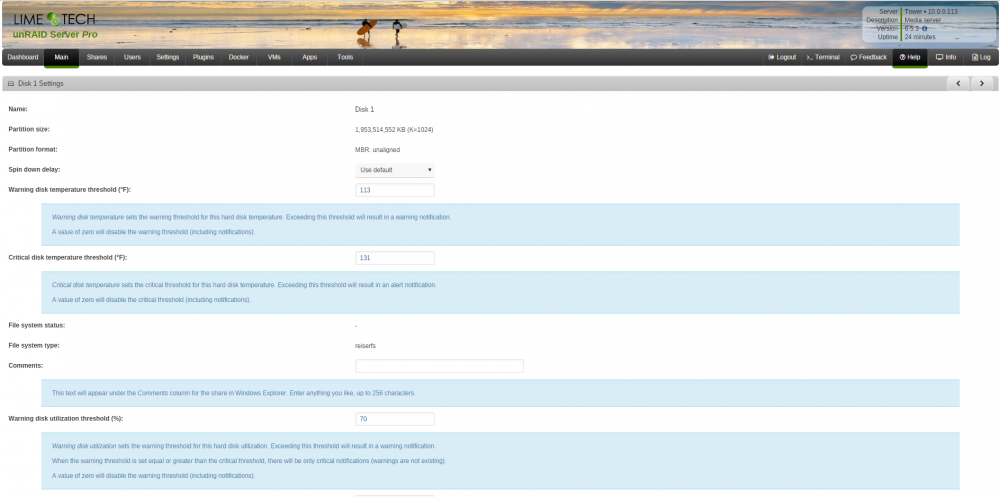Open the Dashboard tab
This screenshot has height=497, width=1000.
tap(23, 57)
